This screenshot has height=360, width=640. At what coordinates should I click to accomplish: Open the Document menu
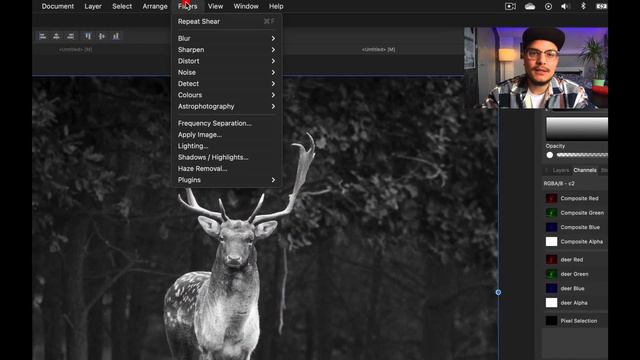tap(58, 6)
